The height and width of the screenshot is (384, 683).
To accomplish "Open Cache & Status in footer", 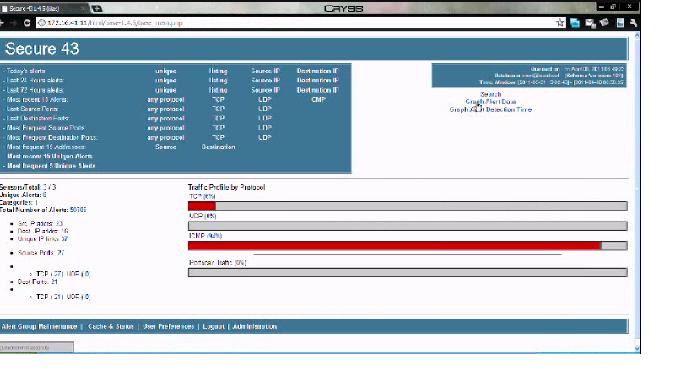I will [x=111, y=327].
